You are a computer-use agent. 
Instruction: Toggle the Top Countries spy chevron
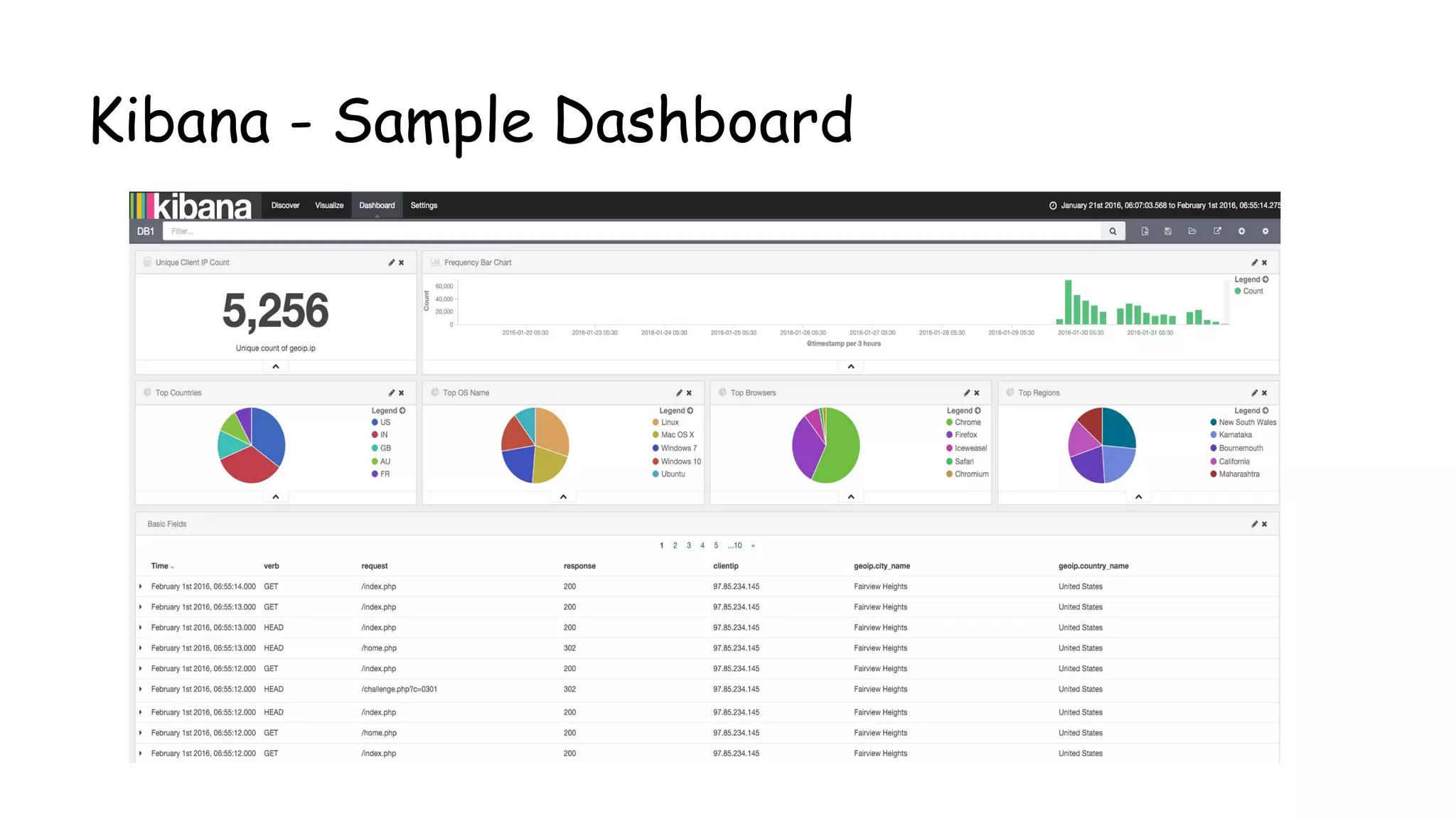coord(276,497)
